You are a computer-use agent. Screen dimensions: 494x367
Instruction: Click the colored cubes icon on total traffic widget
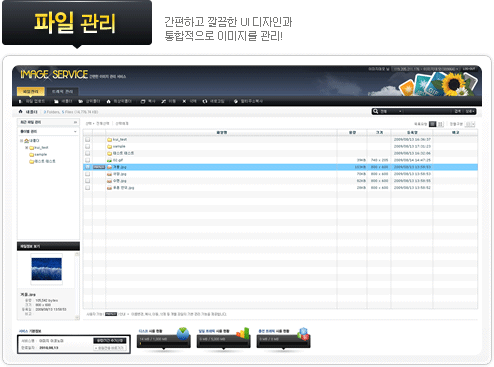coord(303,333)
